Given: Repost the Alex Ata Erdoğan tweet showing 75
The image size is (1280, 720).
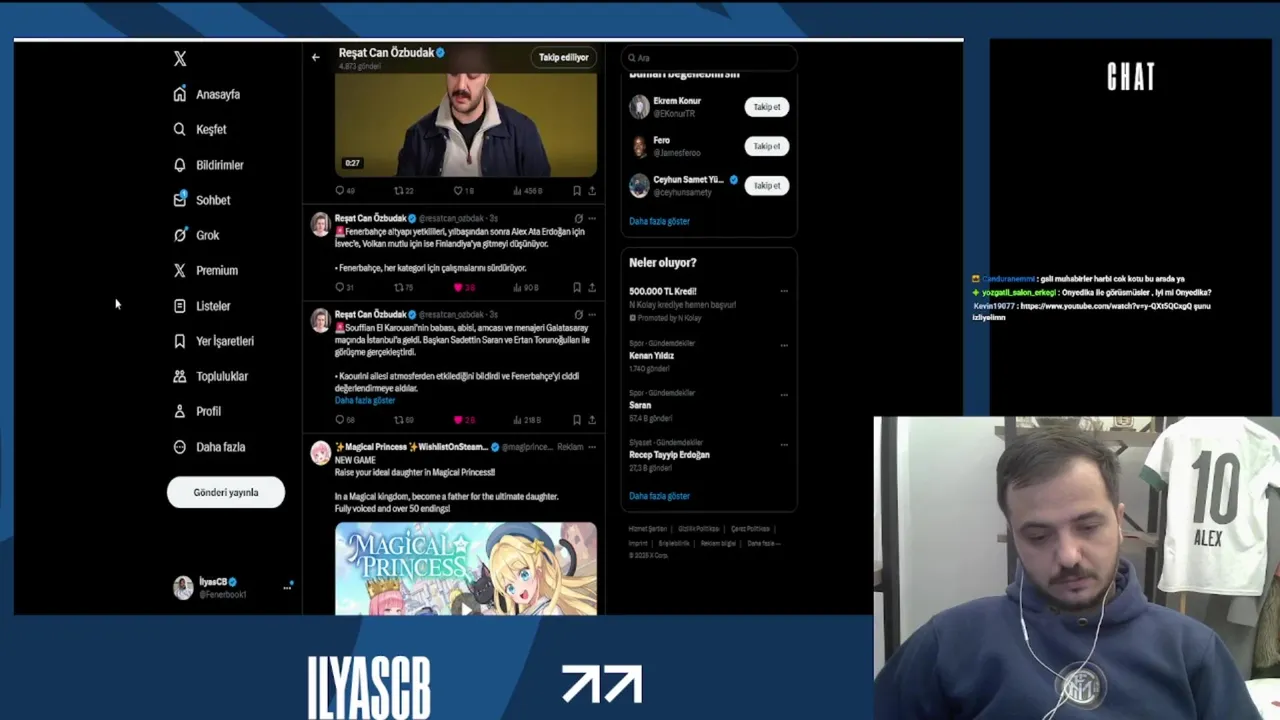Looking at the screenshot, I should pos(398,287).
